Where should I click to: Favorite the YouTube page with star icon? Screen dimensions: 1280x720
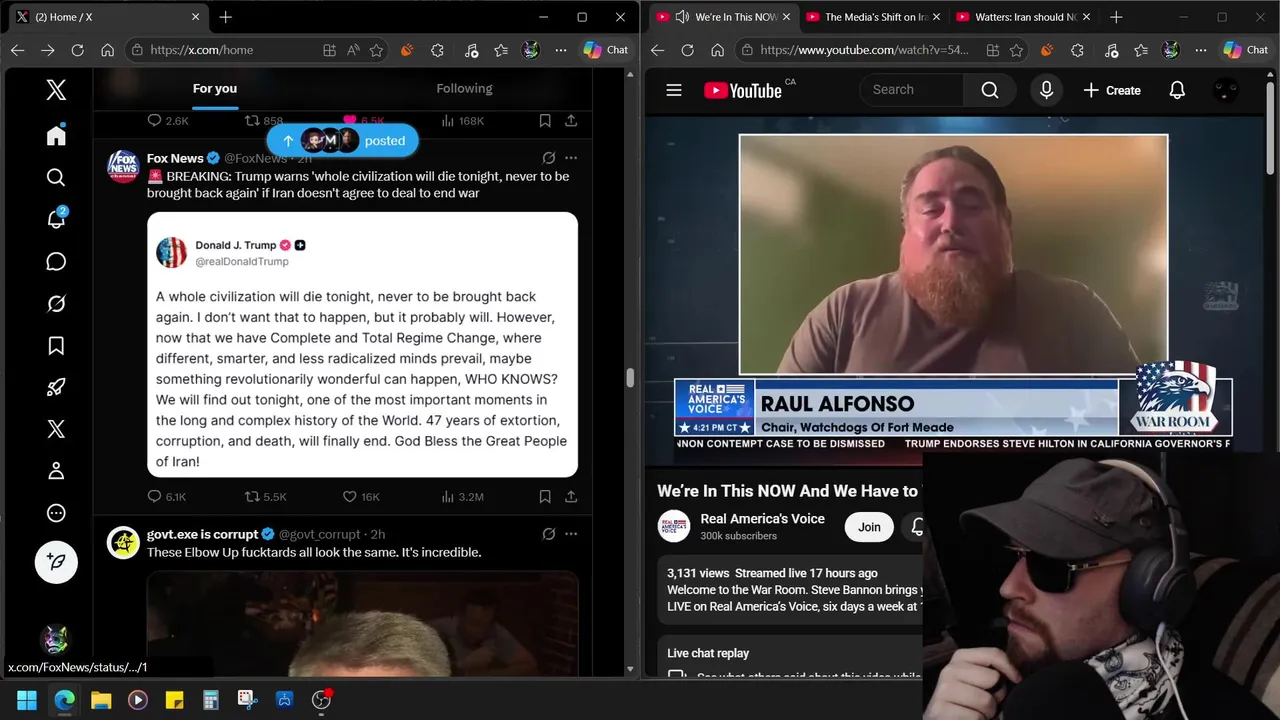click(x=1017, y=50)
